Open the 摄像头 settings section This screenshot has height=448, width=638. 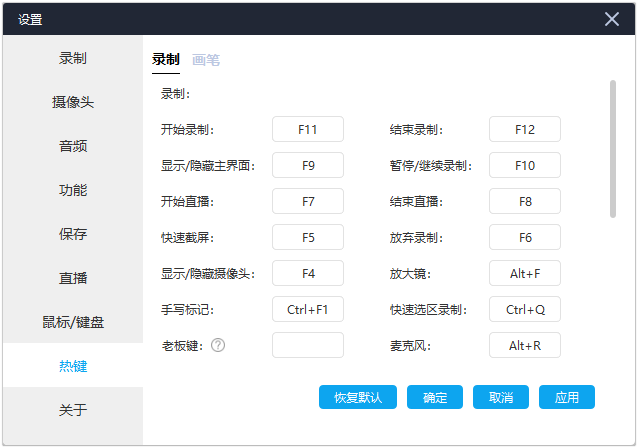73,102
